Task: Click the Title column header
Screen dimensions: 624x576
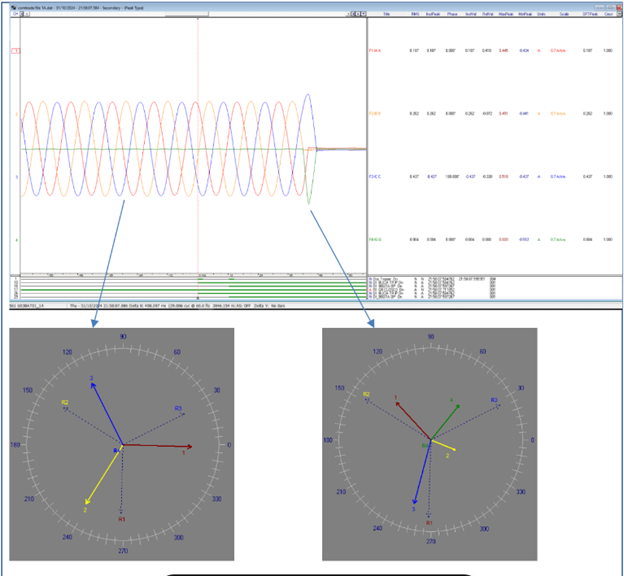Action: pyautogui.click(x=386, y=14)
